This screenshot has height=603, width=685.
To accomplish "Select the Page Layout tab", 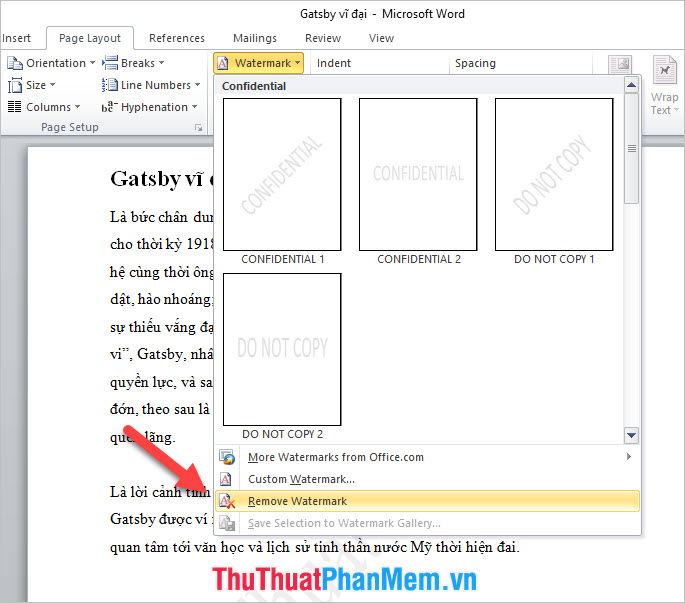I will [x=90, y=38].
